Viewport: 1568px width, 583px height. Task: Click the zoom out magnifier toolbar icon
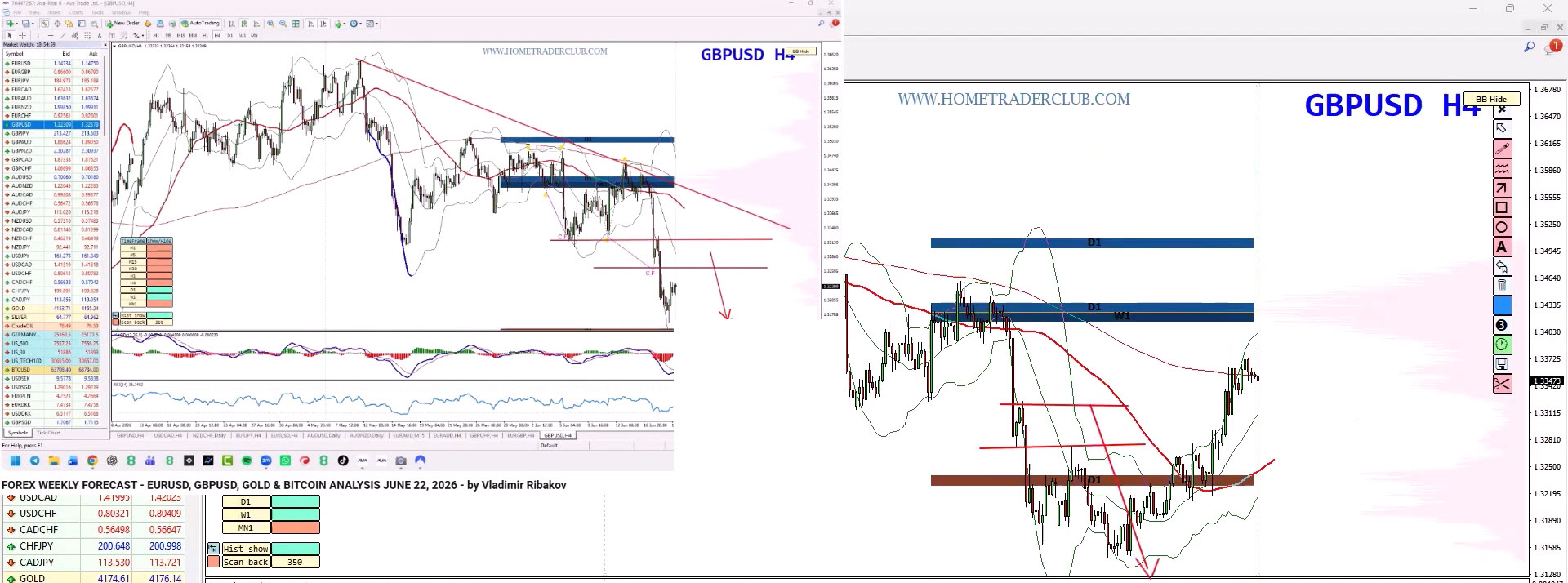(x=283, y=24)
